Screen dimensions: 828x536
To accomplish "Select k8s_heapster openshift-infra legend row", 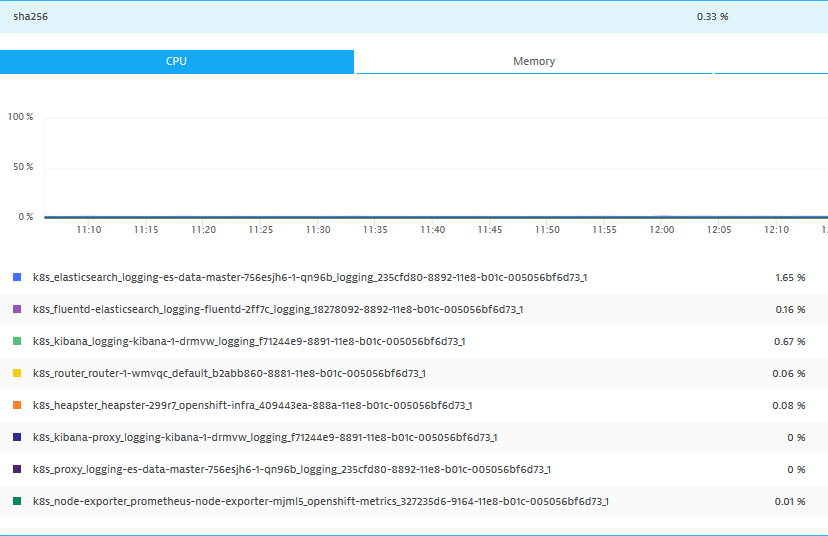I will pyautogui.click(x=253, y=405).
